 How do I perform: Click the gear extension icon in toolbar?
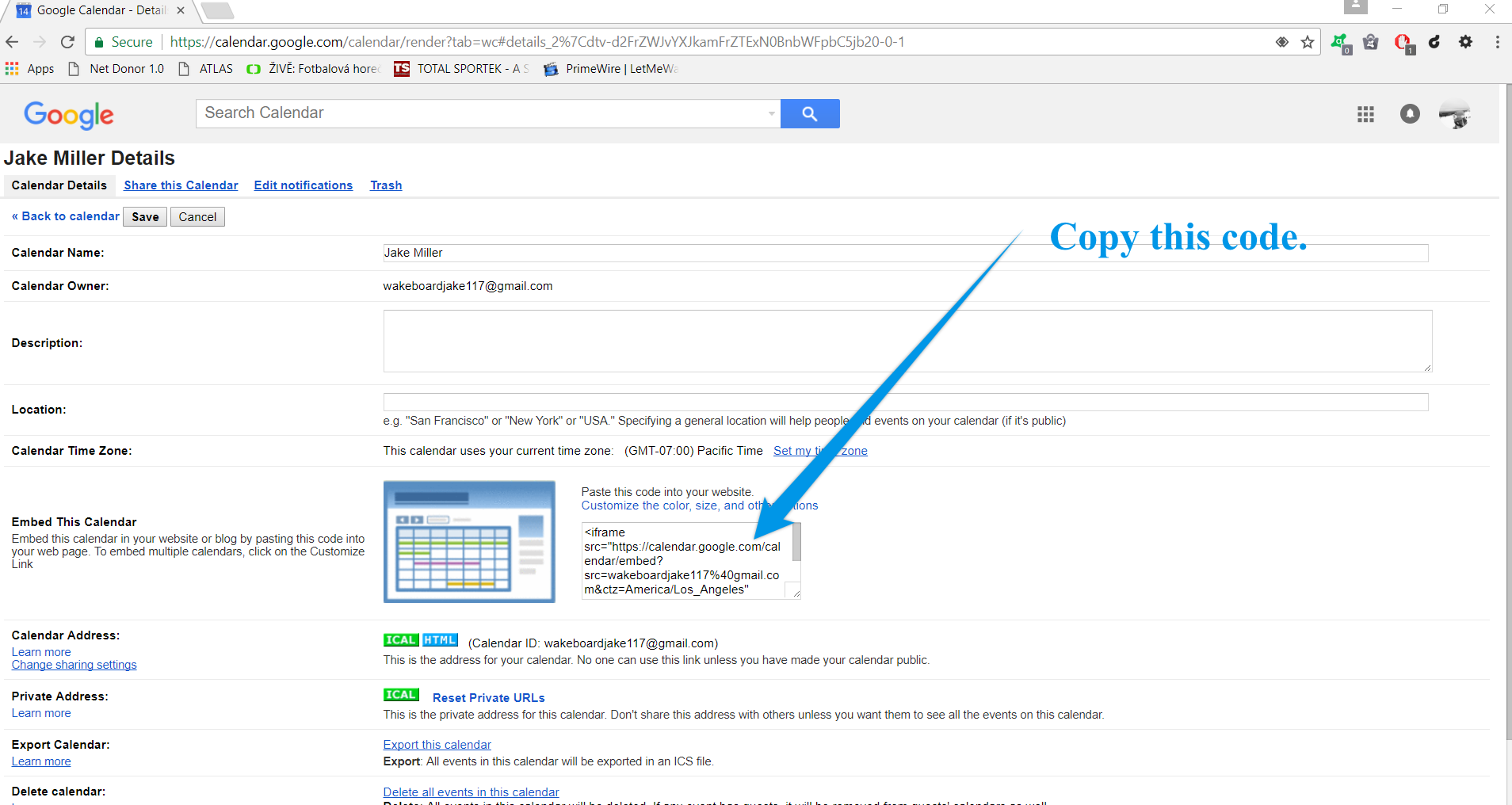tap(1466, 42)
